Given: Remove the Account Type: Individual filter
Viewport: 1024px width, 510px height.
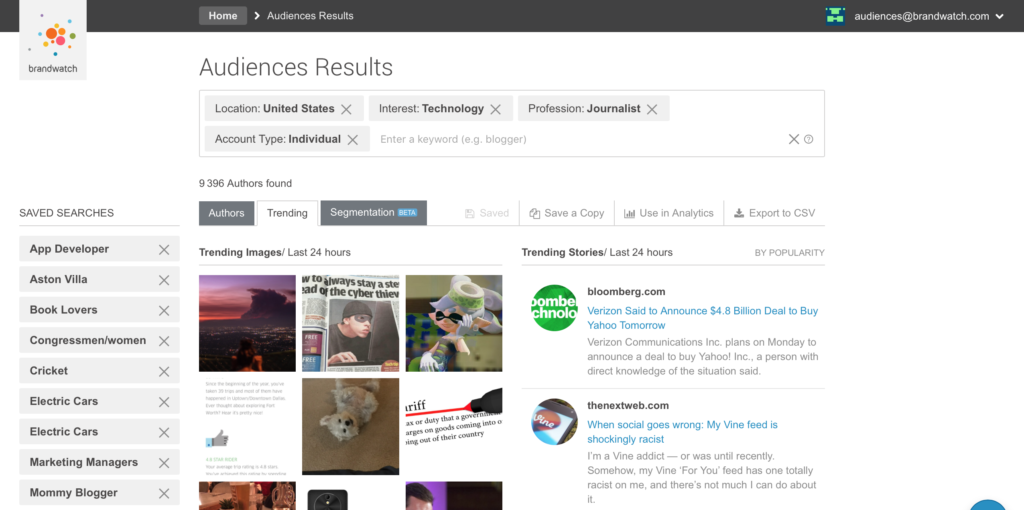Looking at the screenshot, I should tap(353, 140).
